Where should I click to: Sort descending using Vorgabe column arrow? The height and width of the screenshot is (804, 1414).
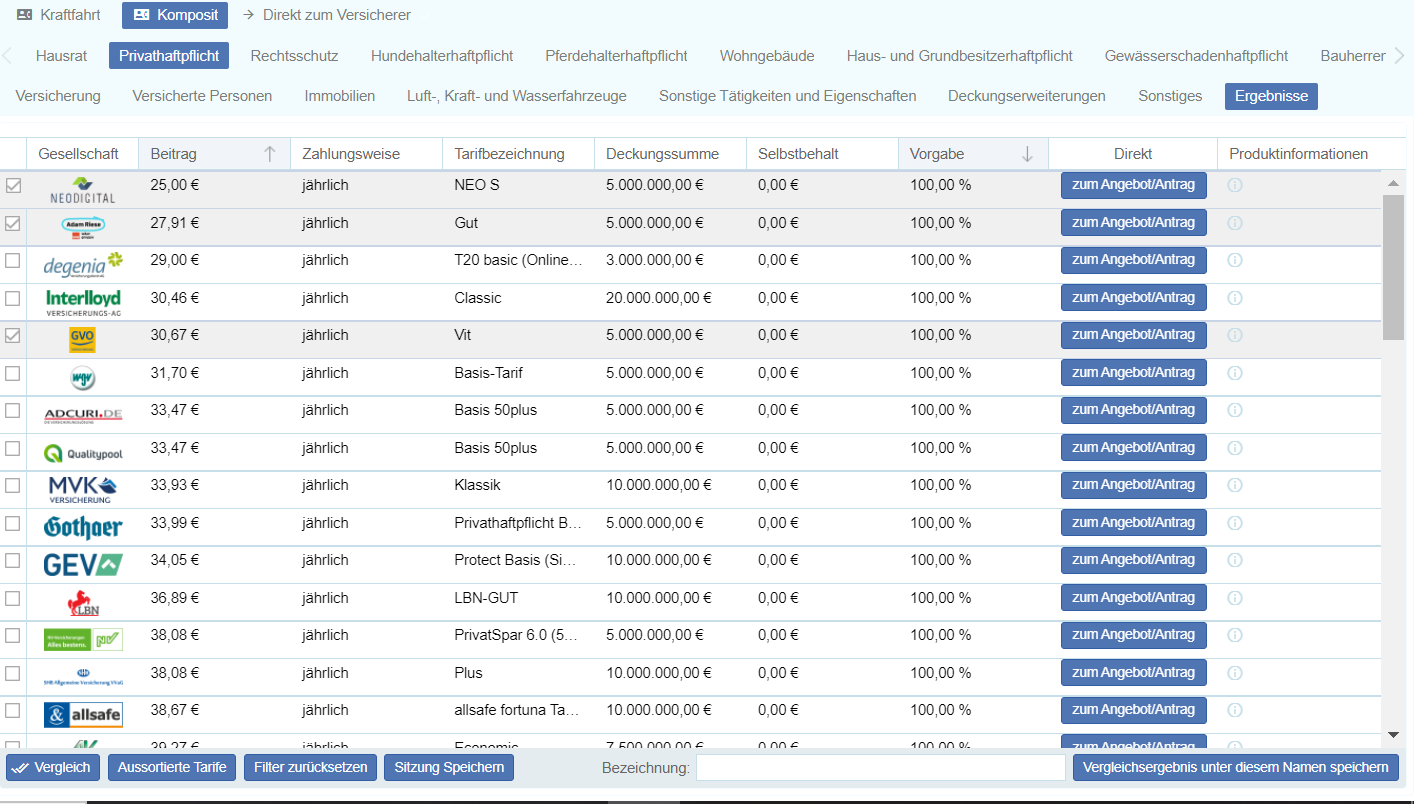(x=1027, y=154)
